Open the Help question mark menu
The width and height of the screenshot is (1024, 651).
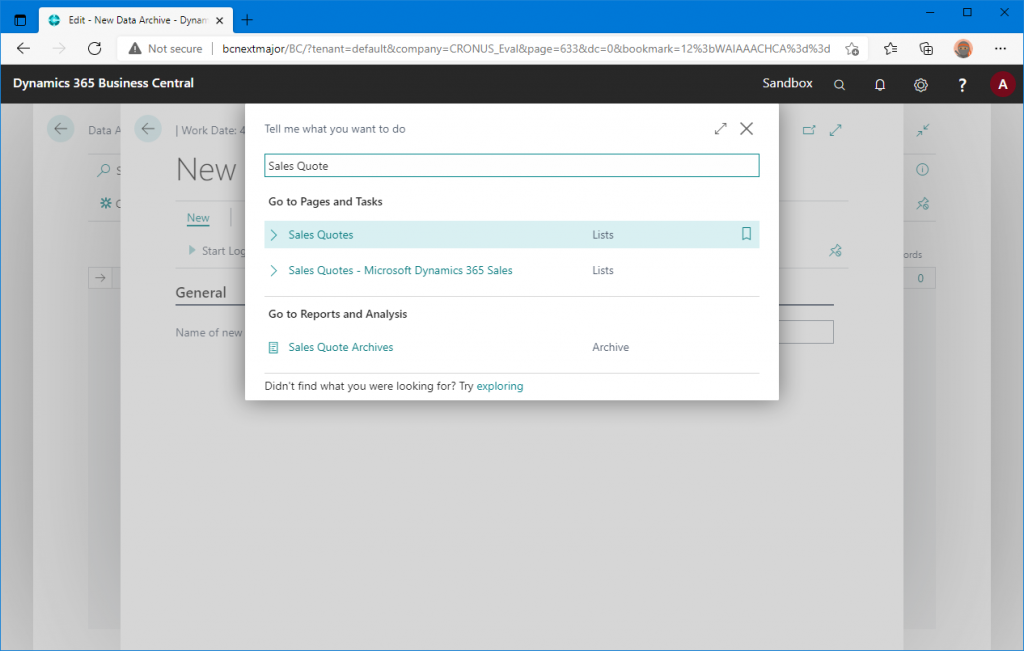962,84
